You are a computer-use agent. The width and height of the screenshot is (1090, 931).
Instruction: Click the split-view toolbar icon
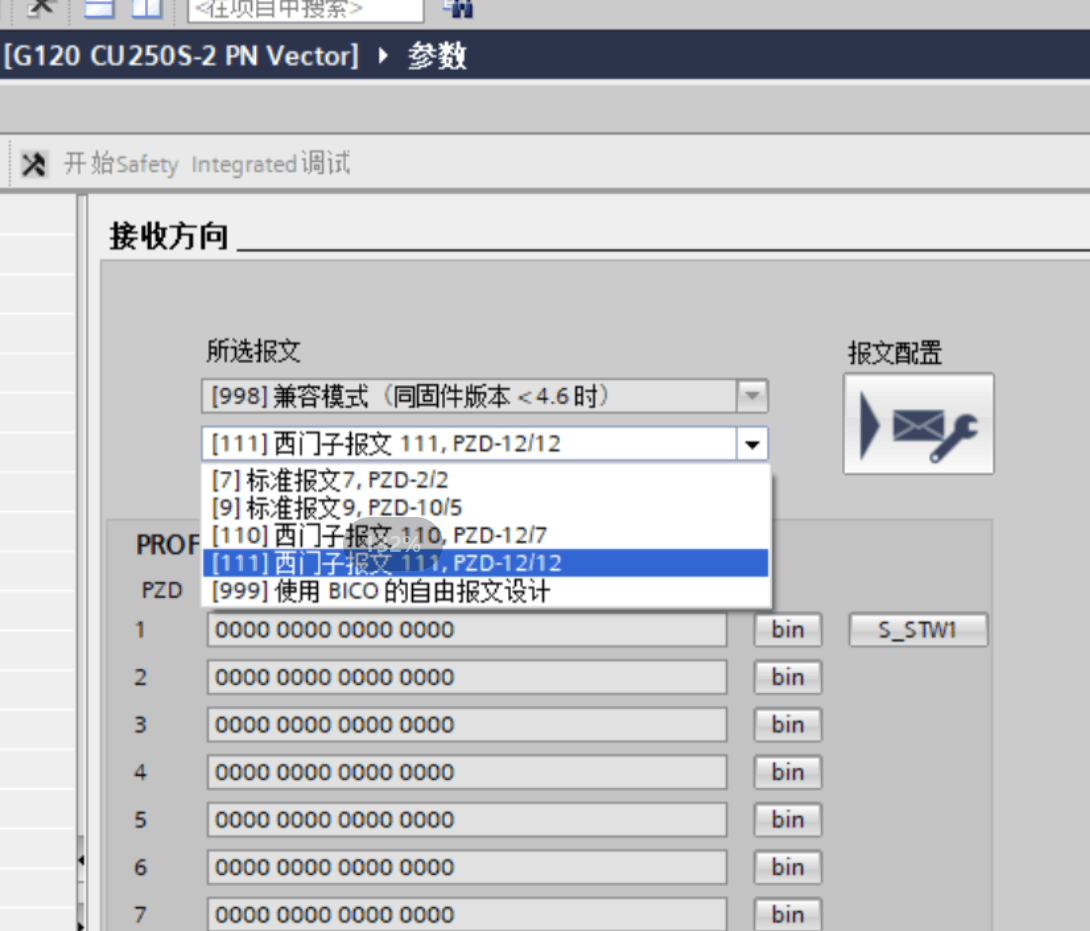pyautogui.click(x=147, y=7)
